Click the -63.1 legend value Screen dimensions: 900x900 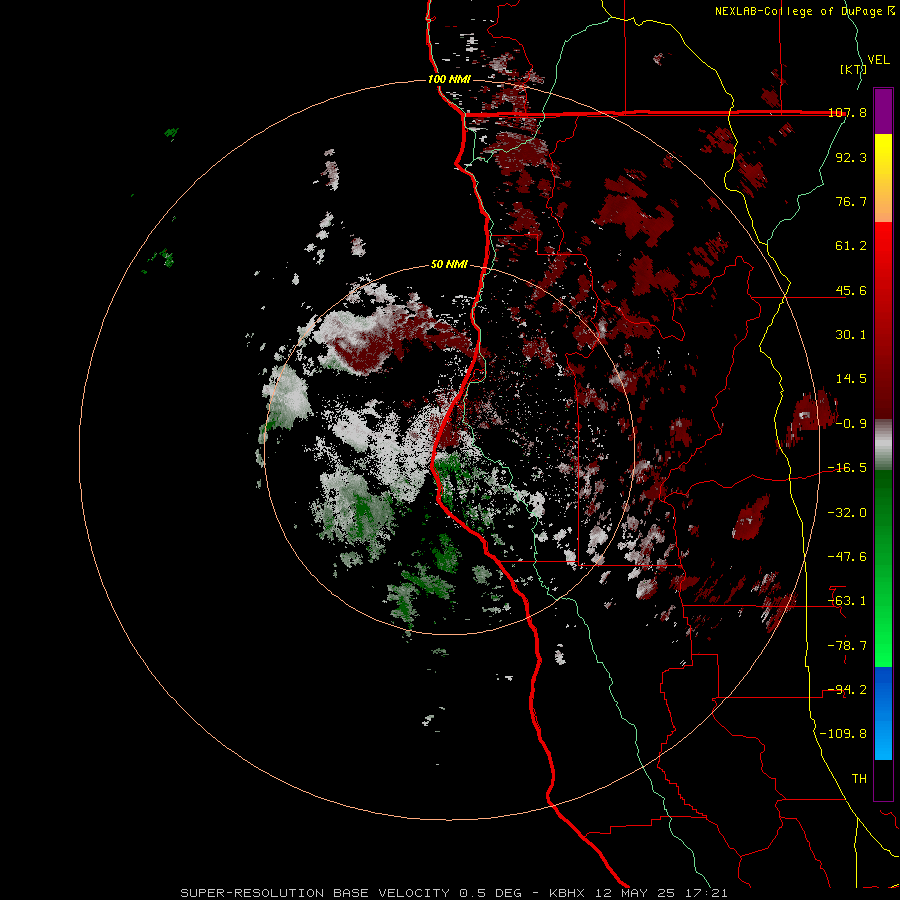pyautogui.click(x=847, y=601)
